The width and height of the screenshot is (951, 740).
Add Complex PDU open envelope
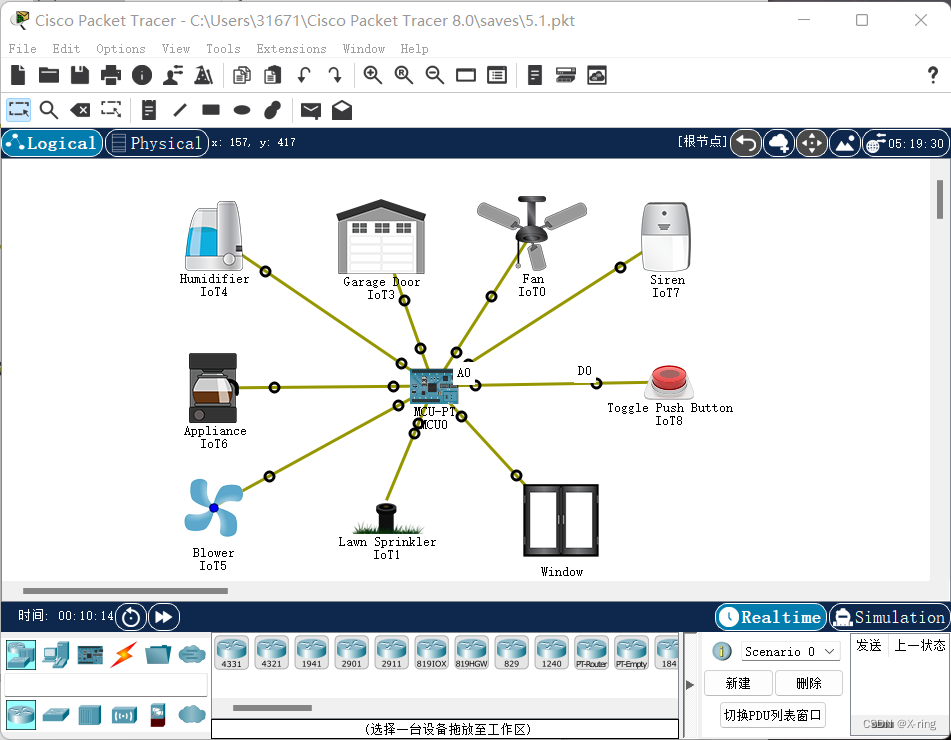coord(342,110)
